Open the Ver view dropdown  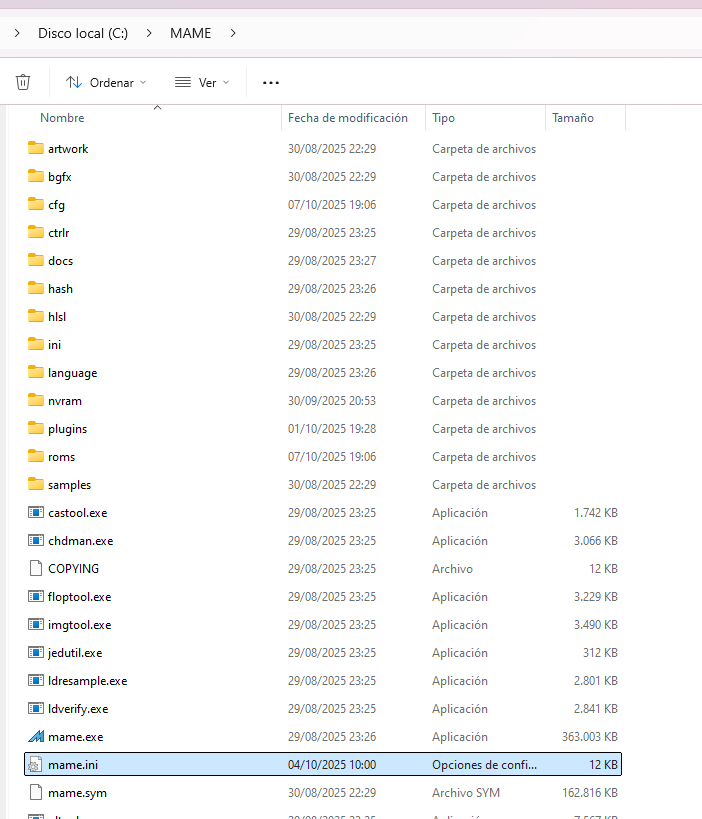(202, 82)
